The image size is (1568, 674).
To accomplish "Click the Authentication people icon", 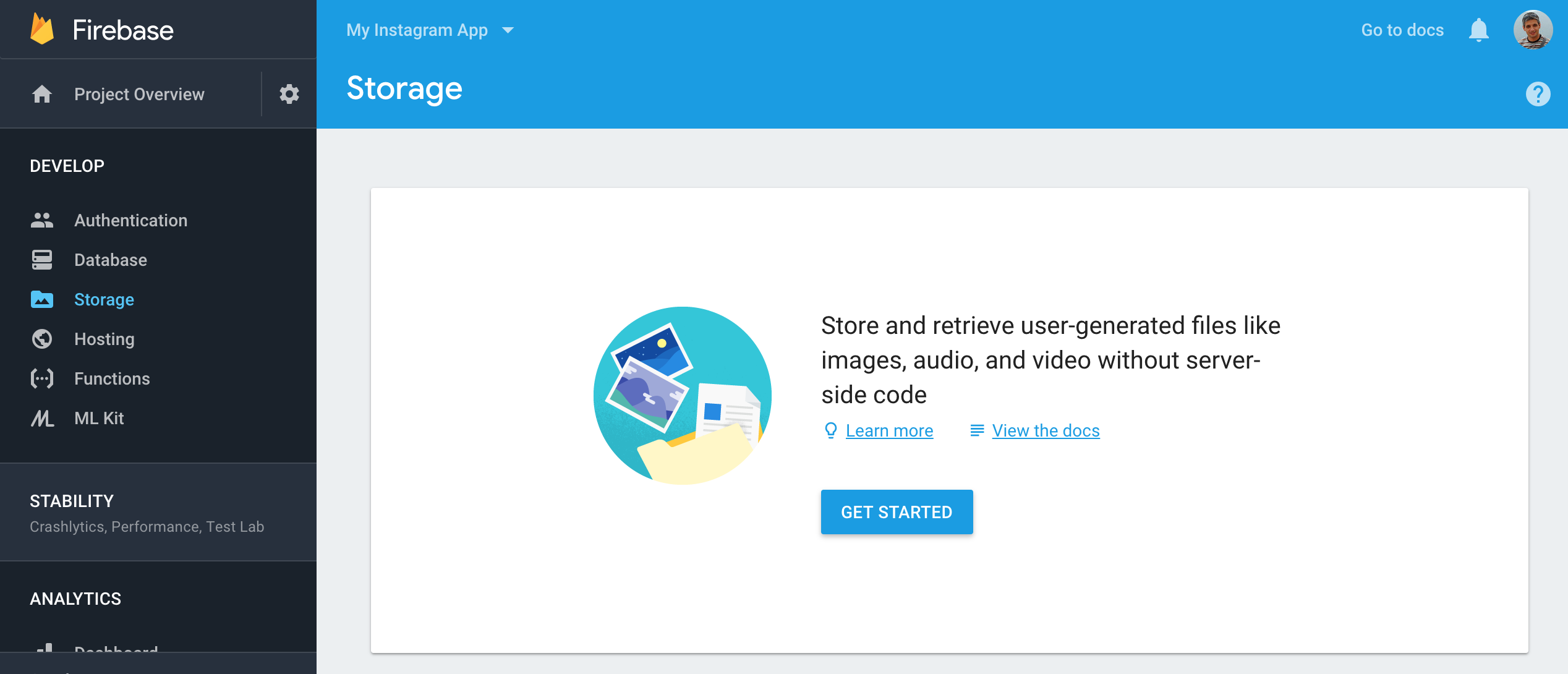I will [42, 220].
